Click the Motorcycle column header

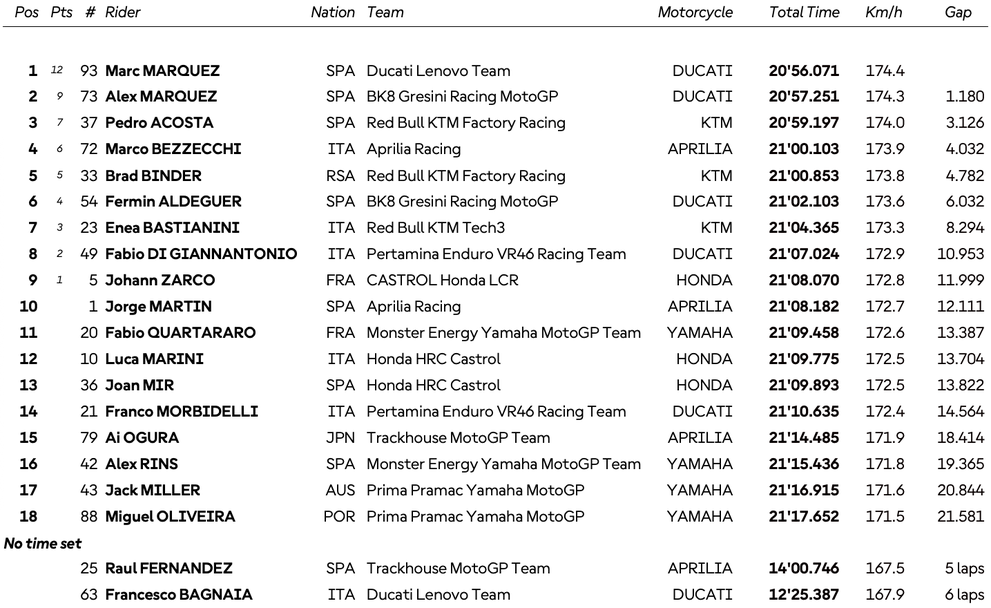pos(695,13)
